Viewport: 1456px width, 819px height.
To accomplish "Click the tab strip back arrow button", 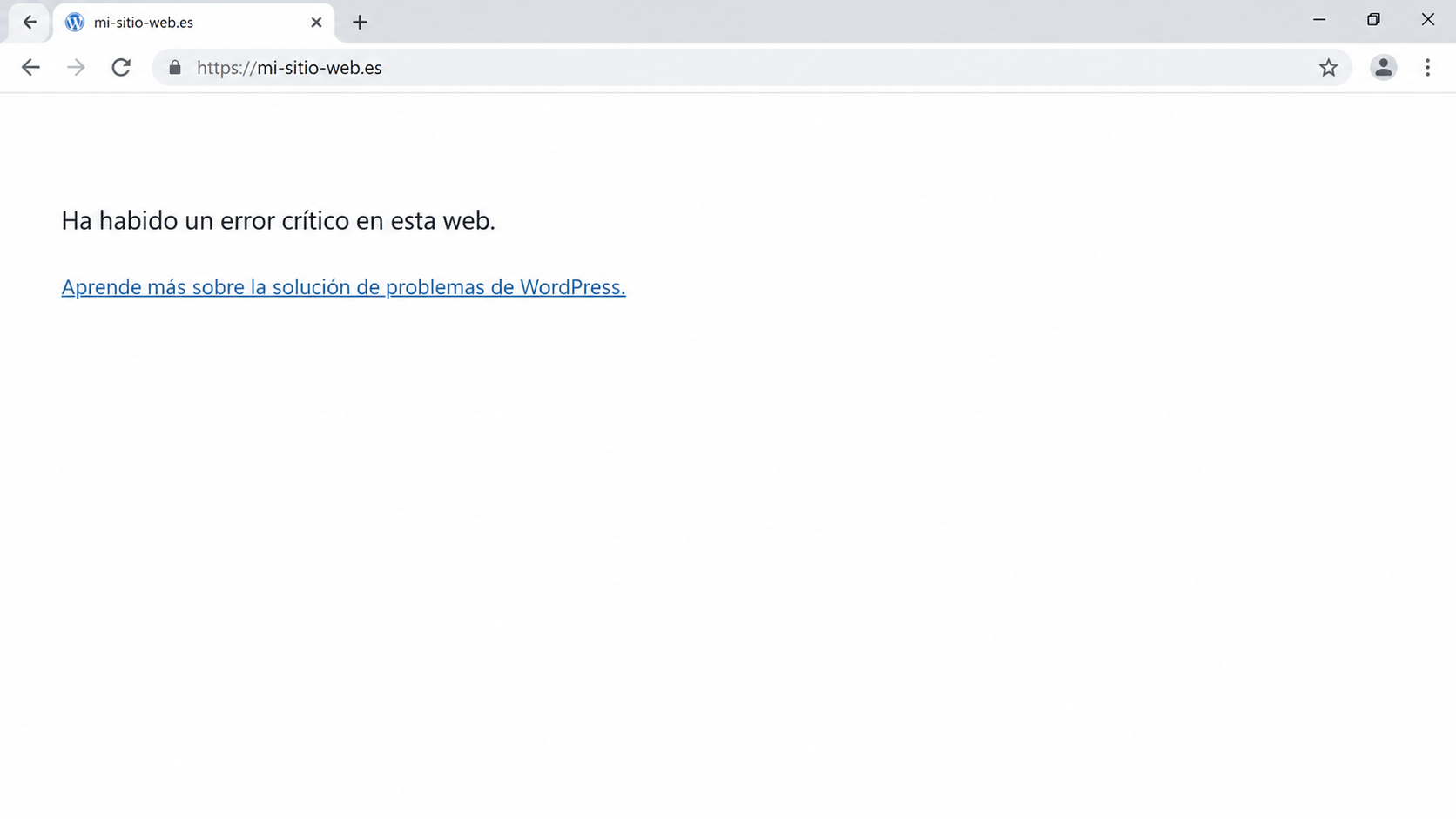I will [30, 23].
